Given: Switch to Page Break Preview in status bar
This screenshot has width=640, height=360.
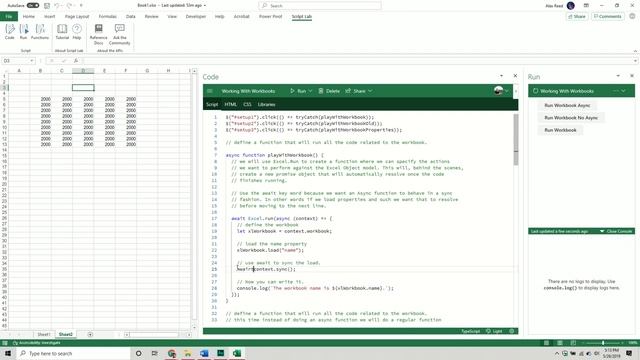Looking at the screenshot, I should click(x=573, y=343).
